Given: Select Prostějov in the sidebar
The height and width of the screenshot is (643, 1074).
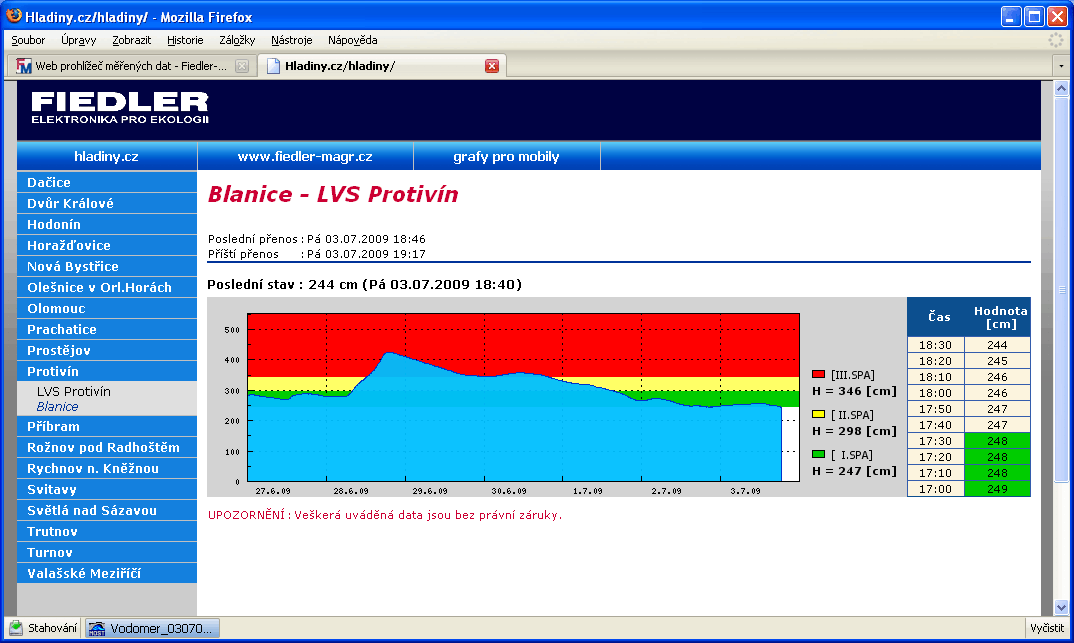Looking at the screenshot, I should [107, 351].
